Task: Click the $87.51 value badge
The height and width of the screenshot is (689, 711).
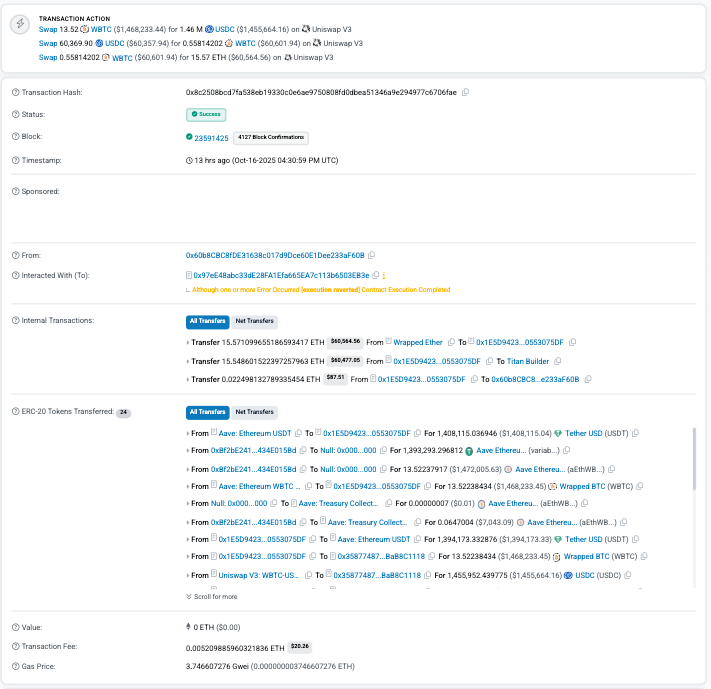Action: [336, 378]
